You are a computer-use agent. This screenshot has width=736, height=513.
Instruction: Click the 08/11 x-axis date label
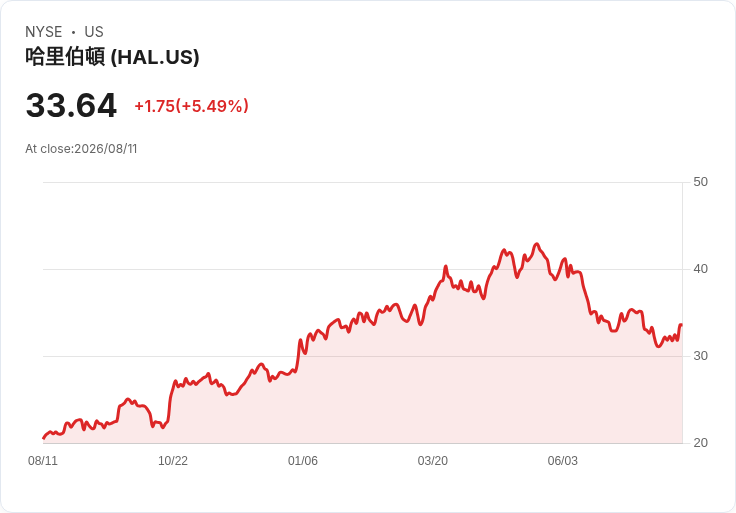[43, 460]
